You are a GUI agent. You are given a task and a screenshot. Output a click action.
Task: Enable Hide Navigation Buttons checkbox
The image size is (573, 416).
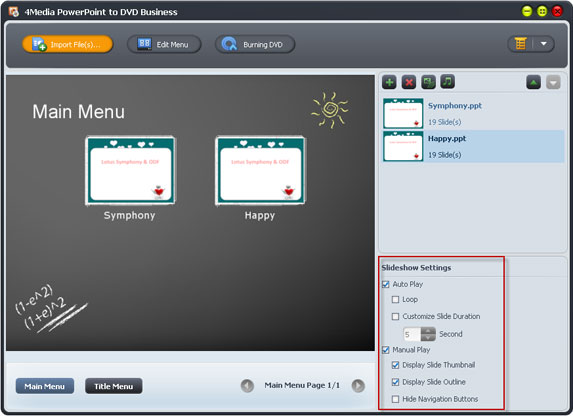(395, 399)
